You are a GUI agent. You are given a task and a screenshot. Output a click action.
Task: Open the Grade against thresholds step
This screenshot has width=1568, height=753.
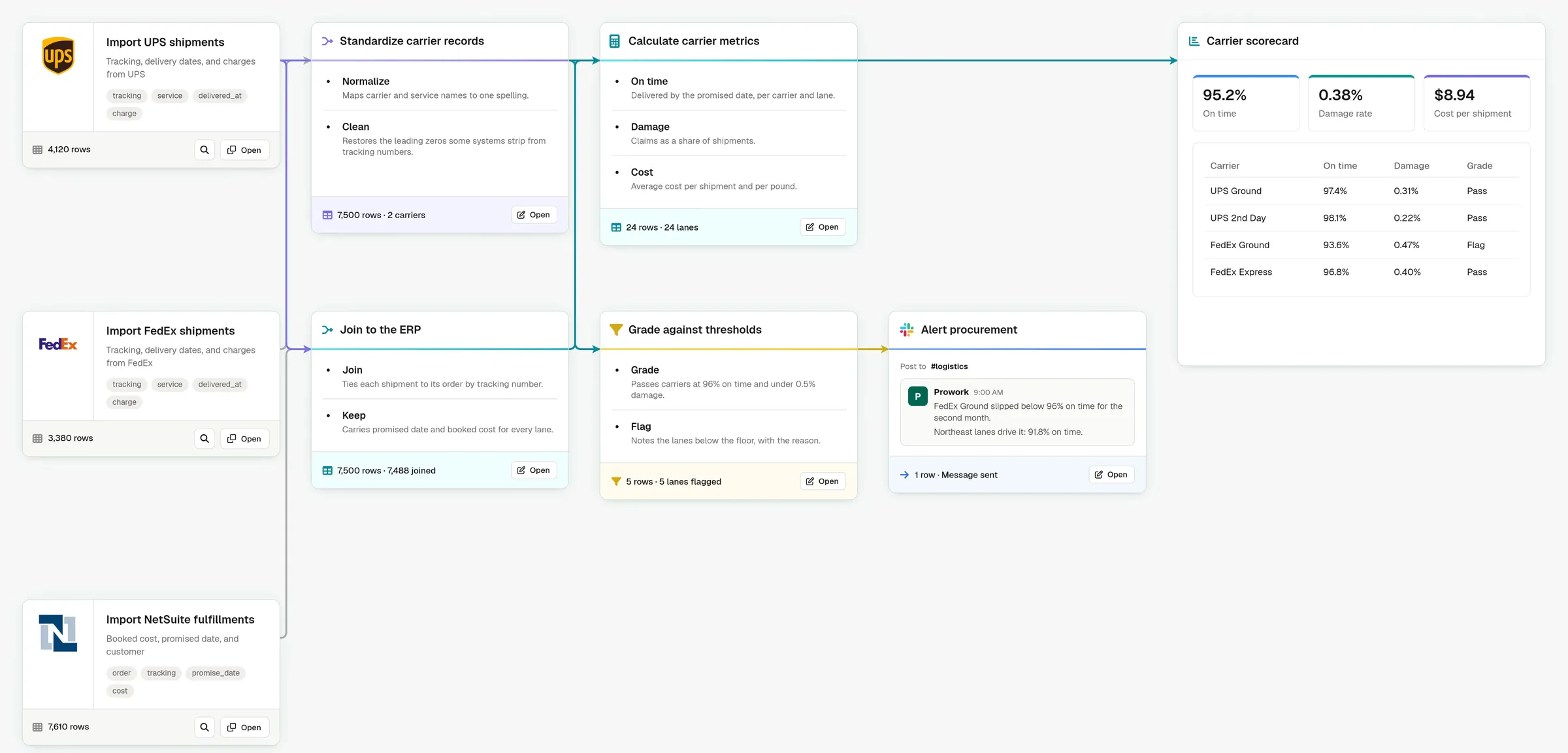823,481
